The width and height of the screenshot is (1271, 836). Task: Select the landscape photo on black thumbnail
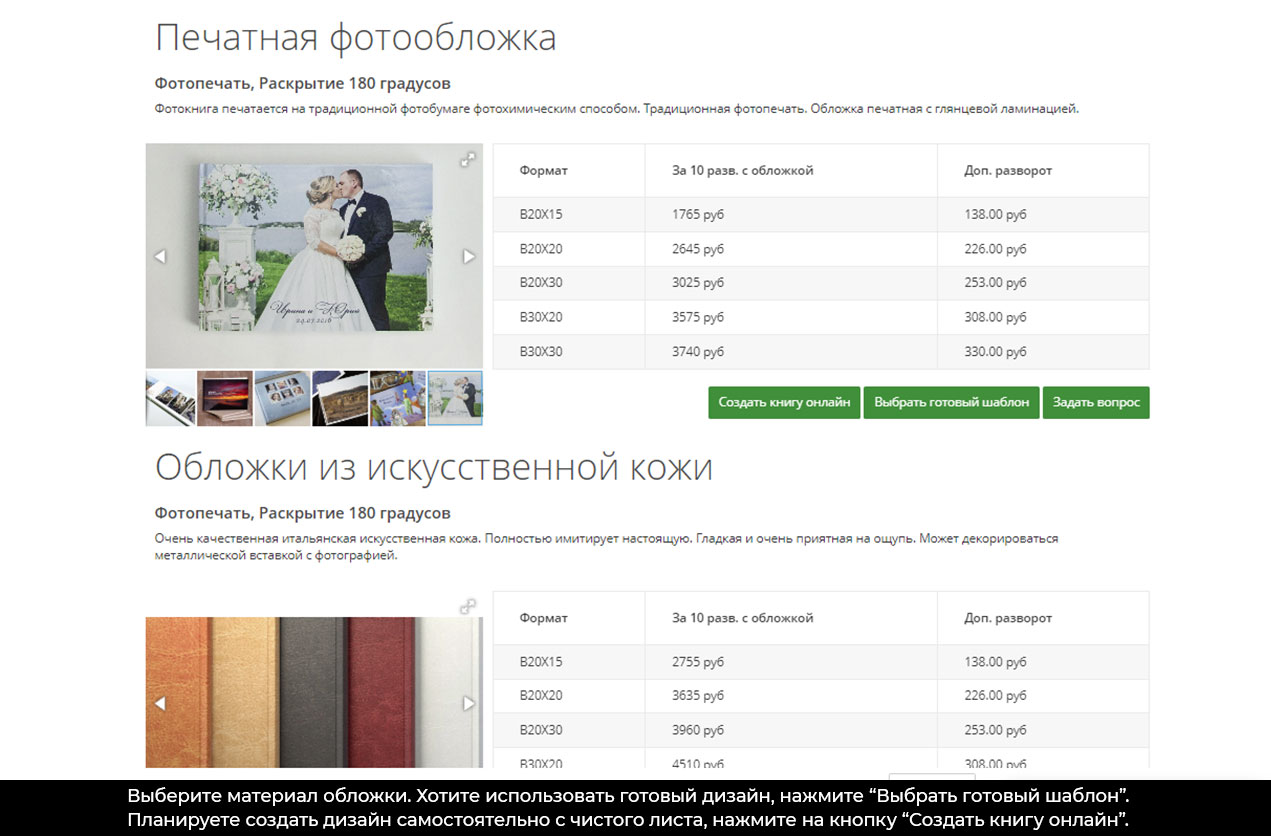[x=340, y=398]
